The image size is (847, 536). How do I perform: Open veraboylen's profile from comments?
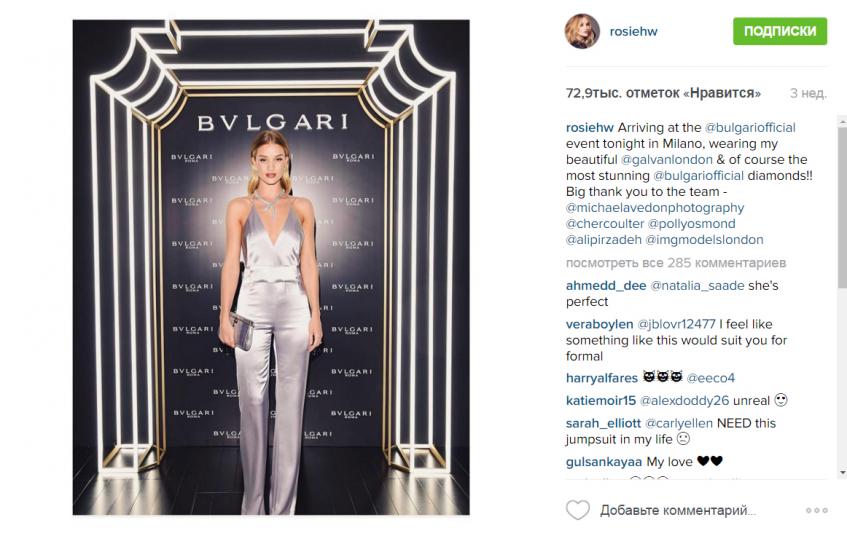[x=599, y=324]
